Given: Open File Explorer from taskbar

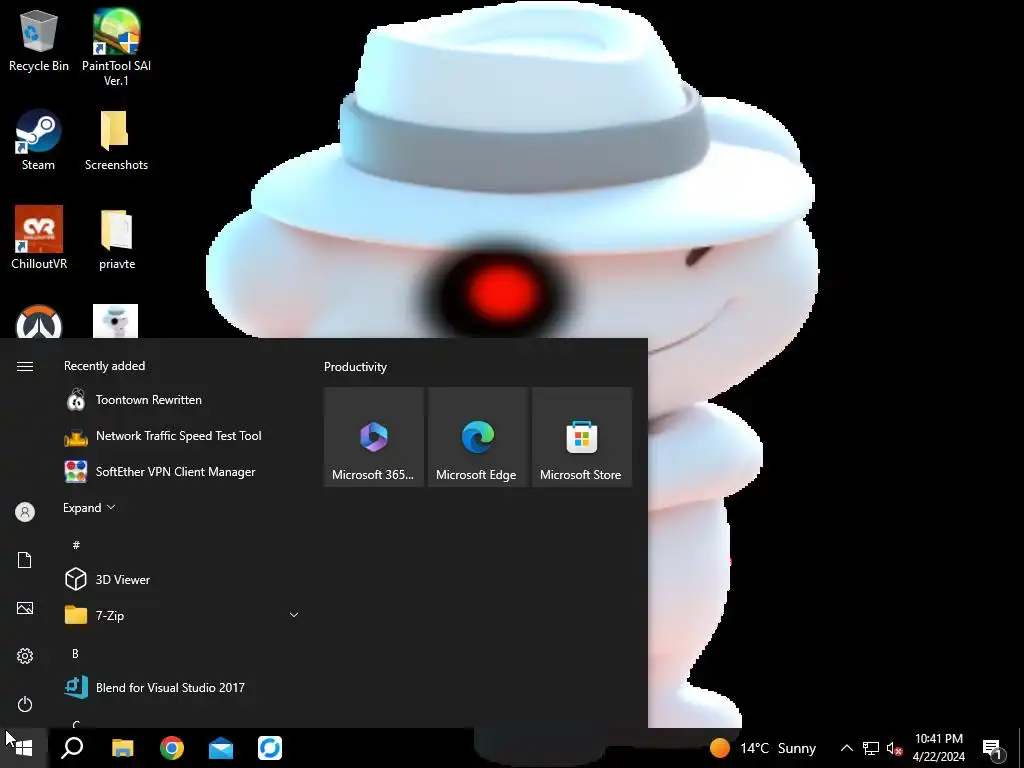Looking at the screenshot, I should (x=122, y=748).
